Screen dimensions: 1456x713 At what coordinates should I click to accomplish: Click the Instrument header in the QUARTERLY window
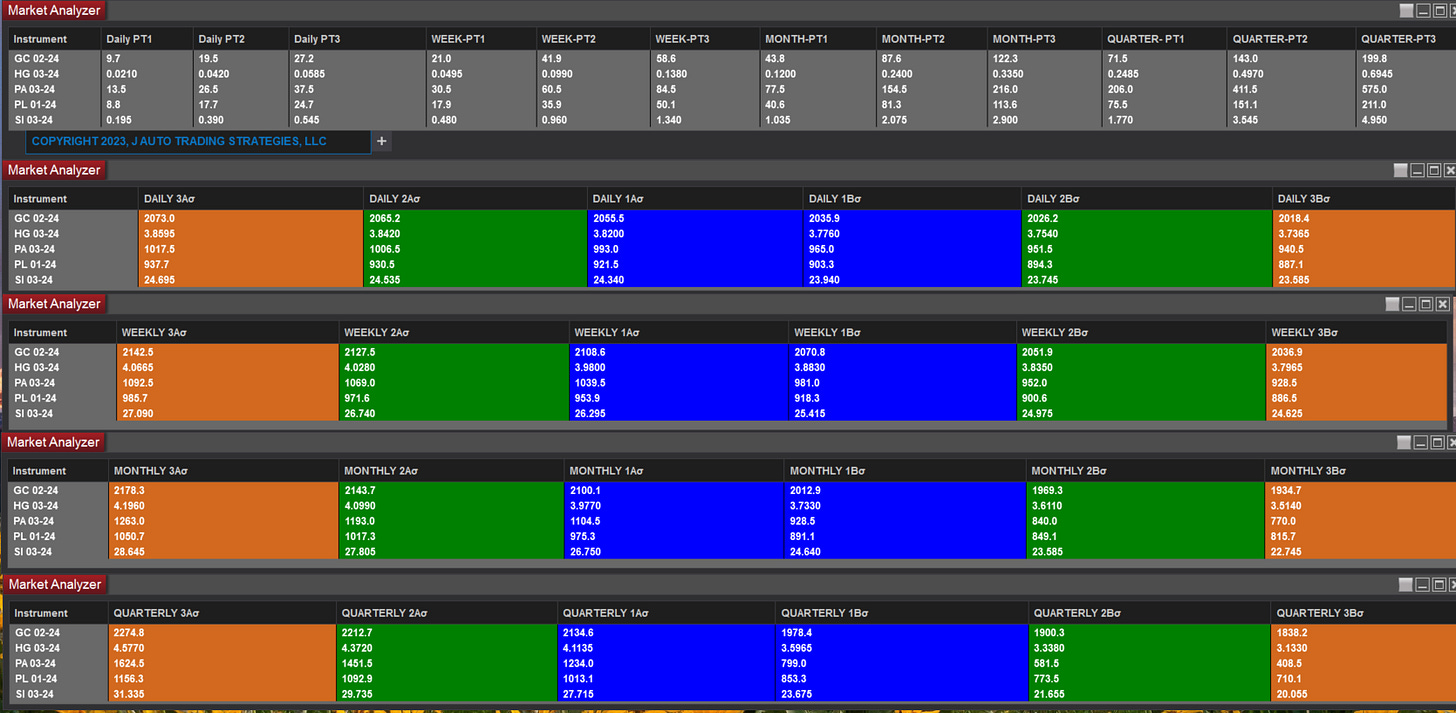58,613
